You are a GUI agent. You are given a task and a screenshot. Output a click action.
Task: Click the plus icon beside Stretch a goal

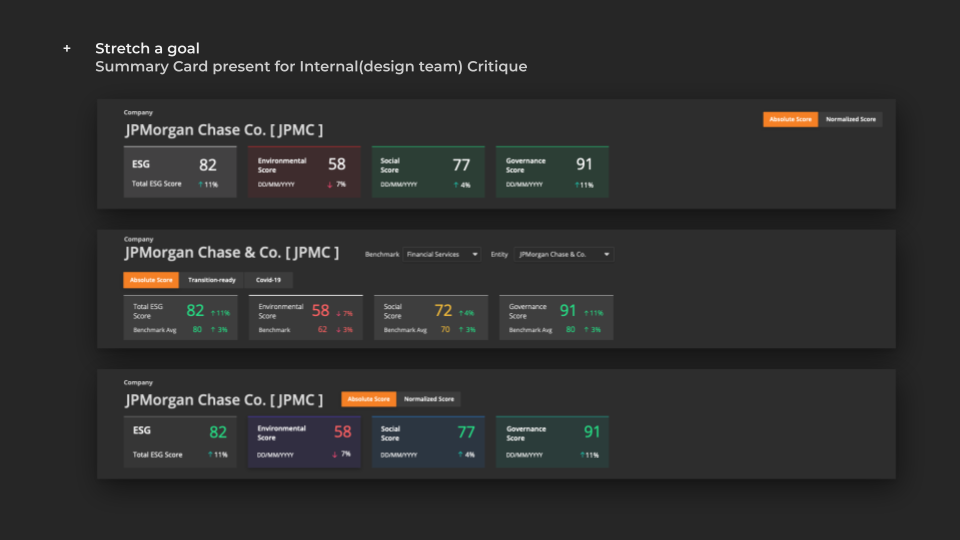67,48
